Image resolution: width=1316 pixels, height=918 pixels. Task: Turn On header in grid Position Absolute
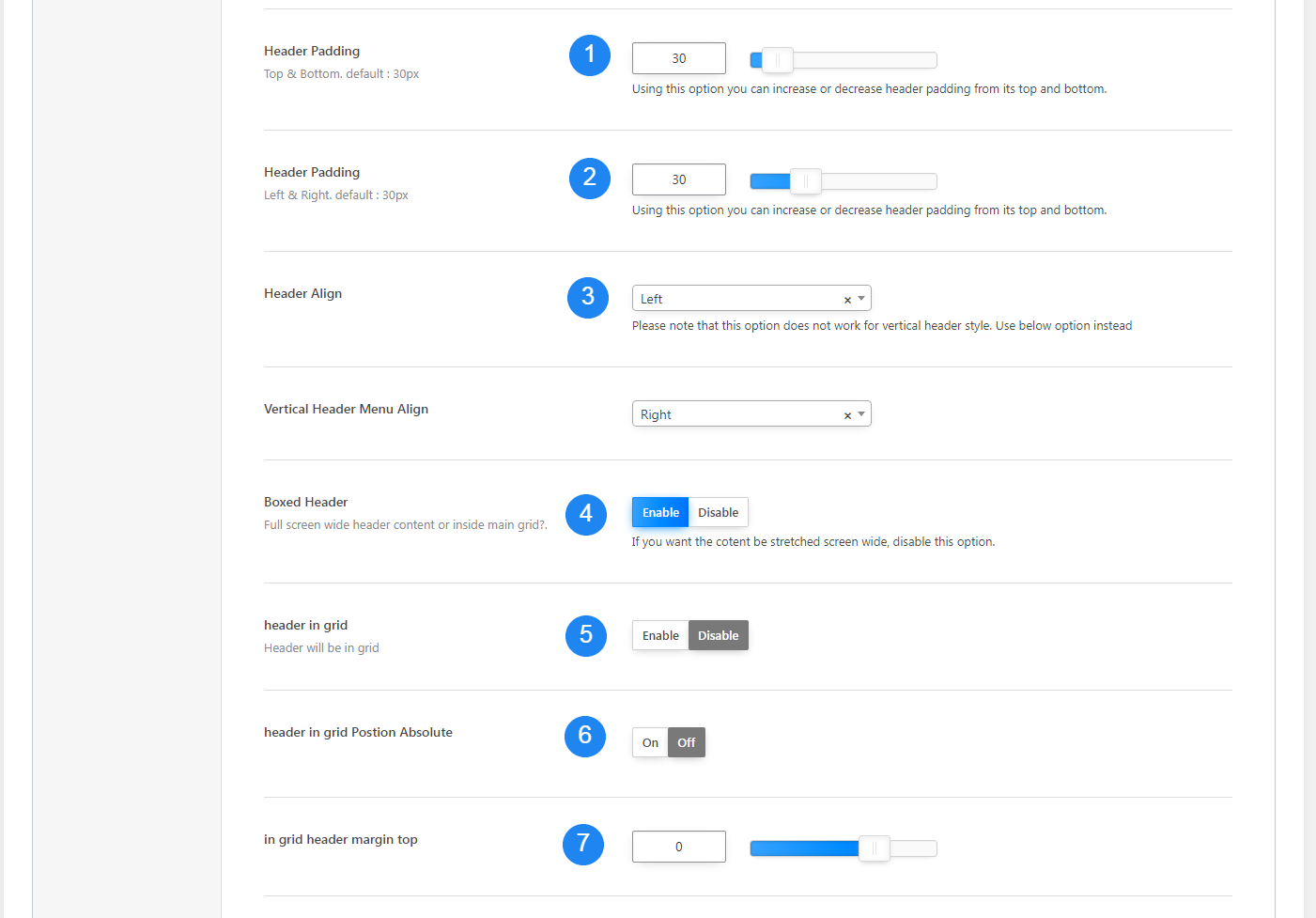click(x=649, y=742)
